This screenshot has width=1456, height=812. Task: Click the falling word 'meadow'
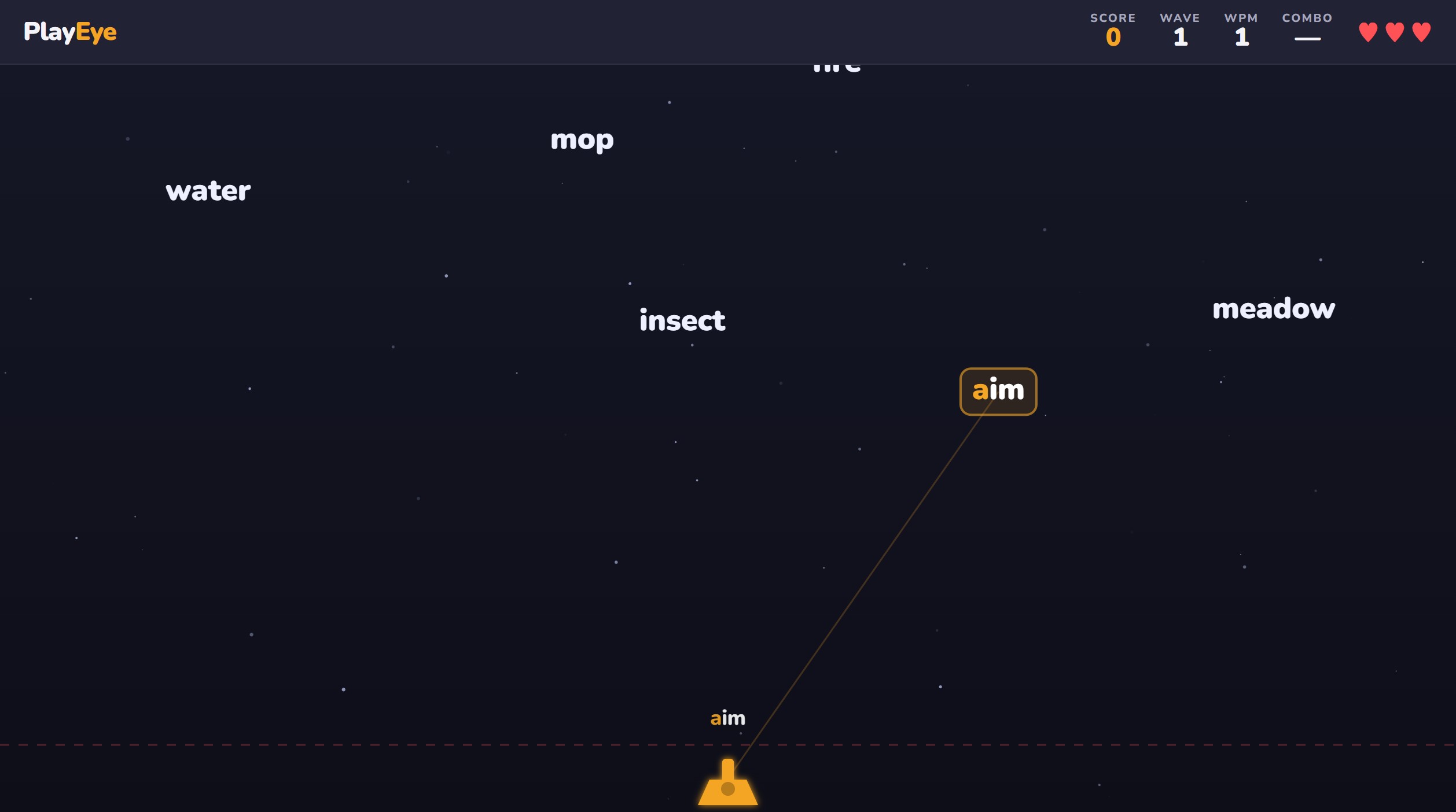tap(1273, 308)
